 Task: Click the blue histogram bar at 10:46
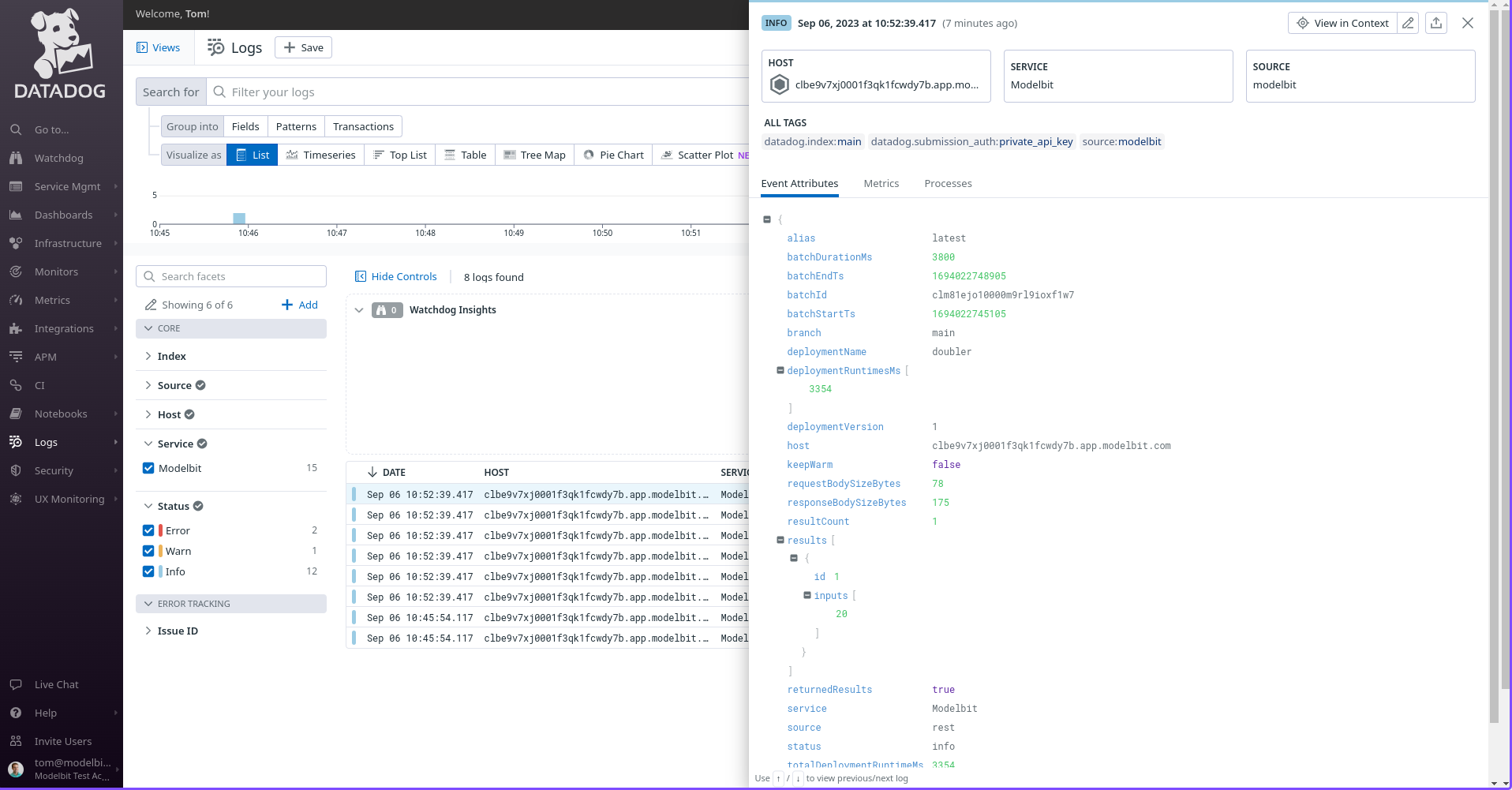point(239,219)
